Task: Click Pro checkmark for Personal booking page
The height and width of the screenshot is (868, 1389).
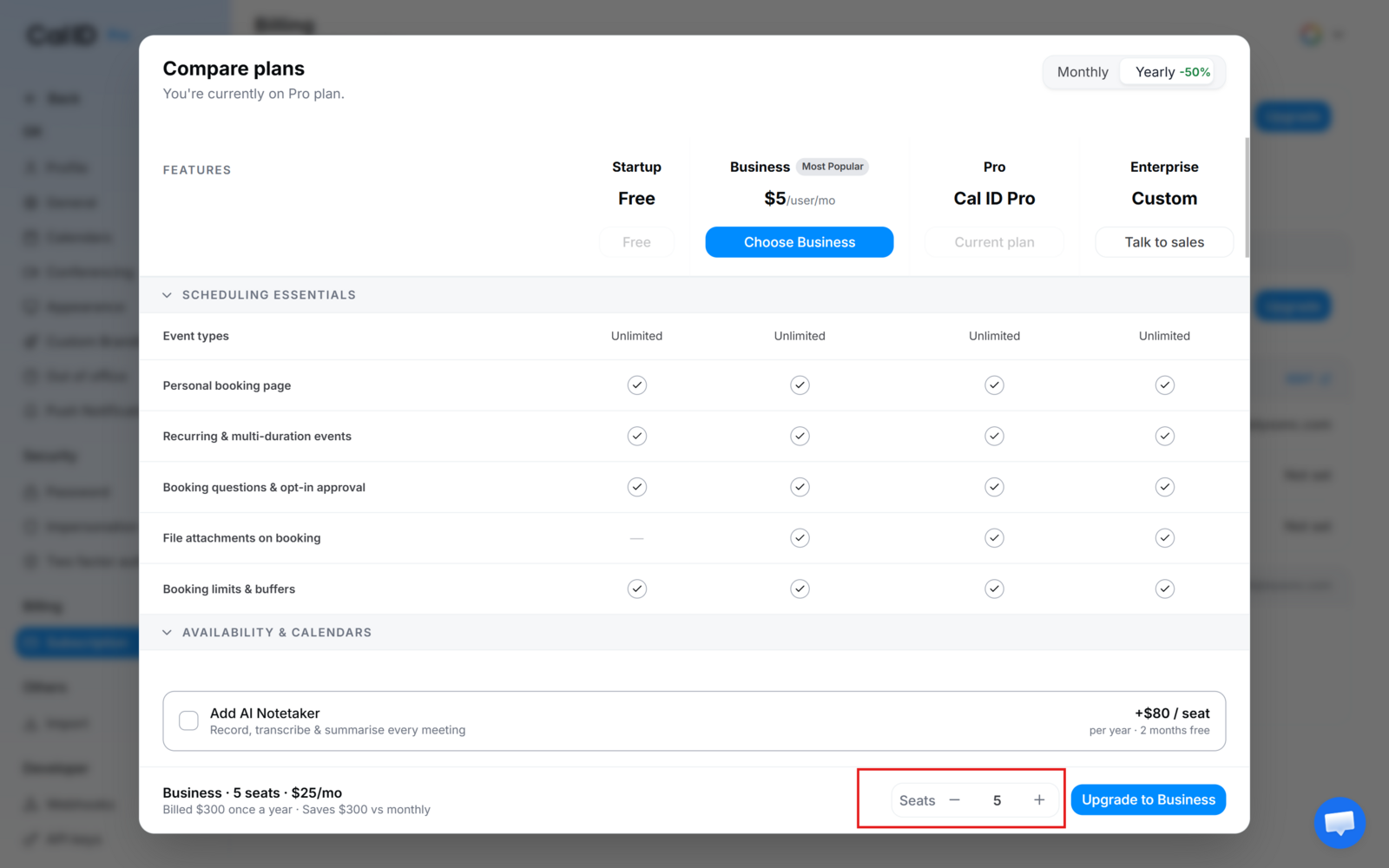Action: (994, 385)
